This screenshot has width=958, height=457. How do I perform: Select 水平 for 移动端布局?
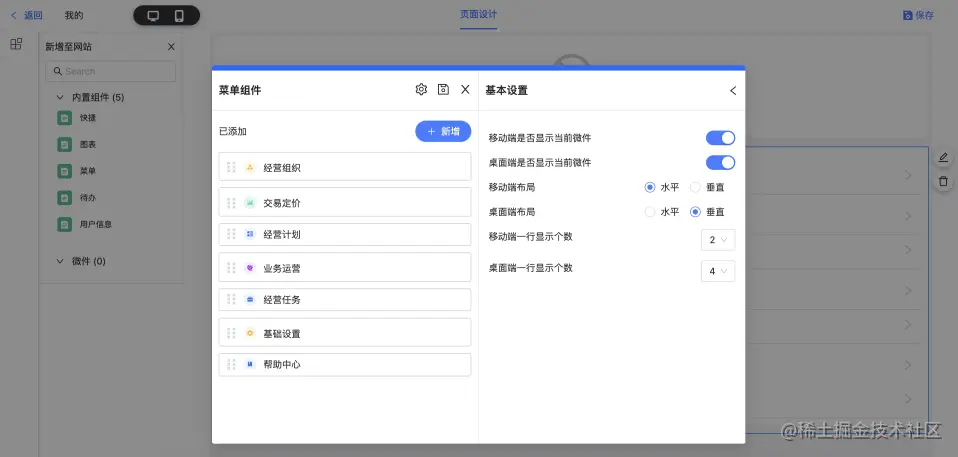point(650,188)
